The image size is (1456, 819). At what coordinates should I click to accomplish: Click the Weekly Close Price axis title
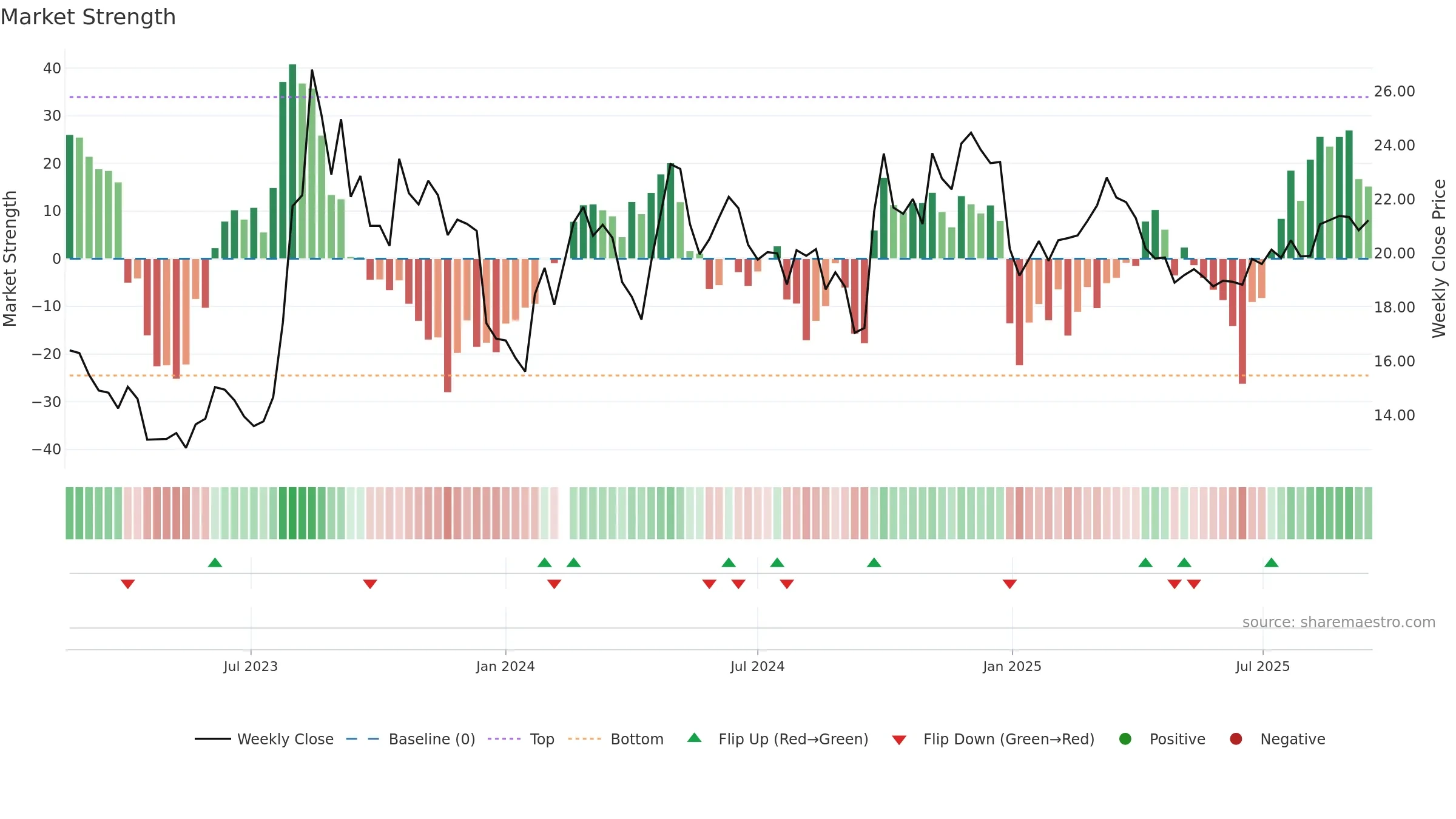1439,258
